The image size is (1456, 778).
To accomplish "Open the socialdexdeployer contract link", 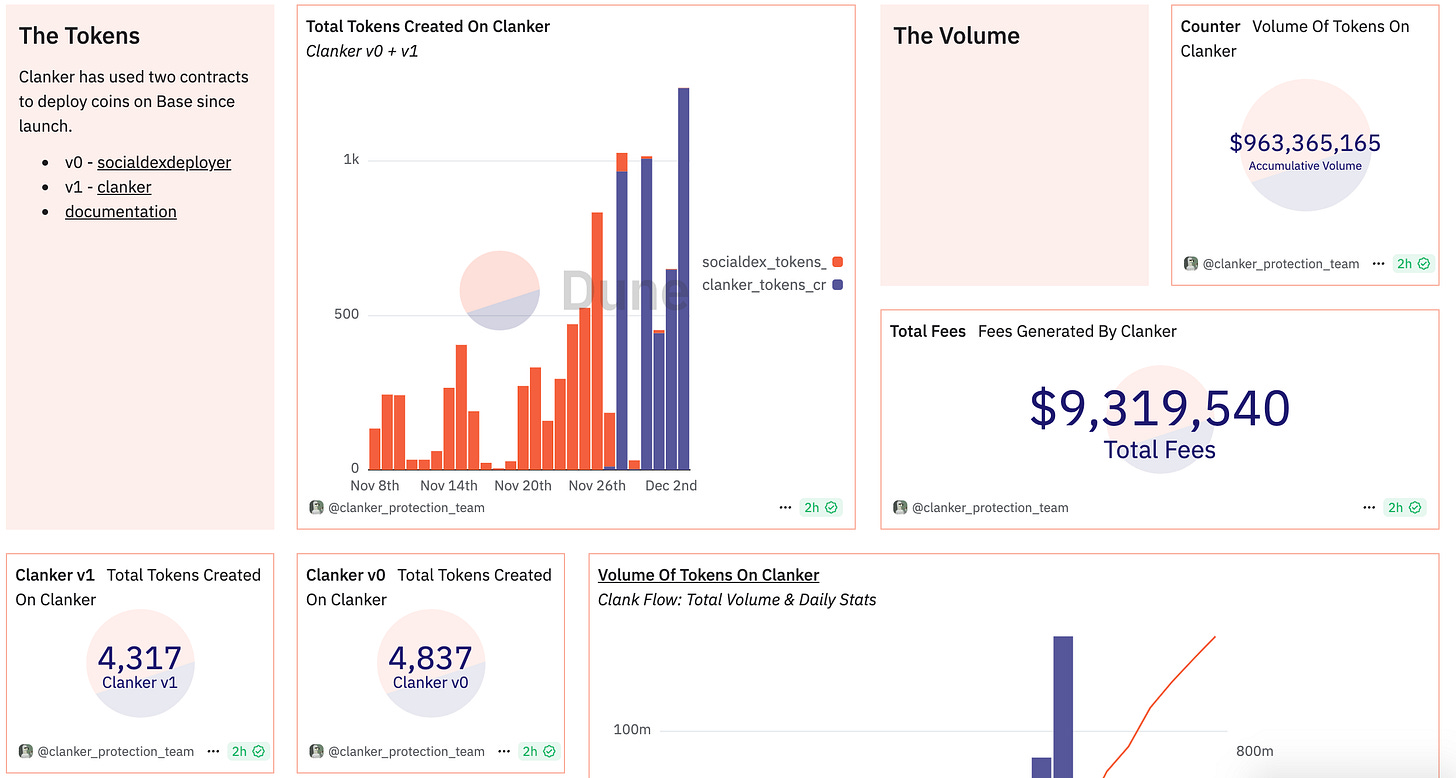I will click(164, 162).
